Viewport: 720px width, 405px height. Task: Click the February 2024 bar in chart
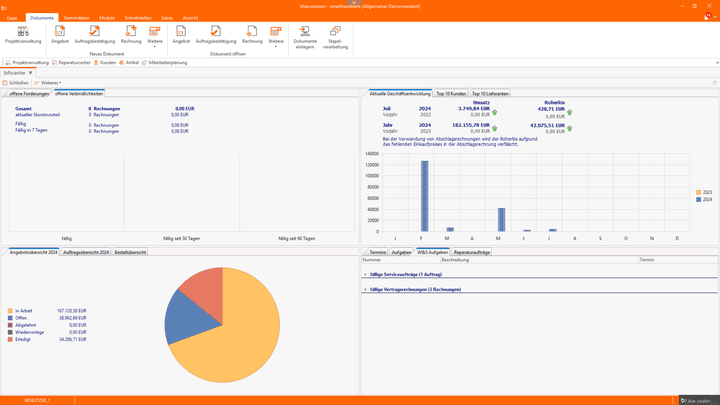click(x=425, y=196)
